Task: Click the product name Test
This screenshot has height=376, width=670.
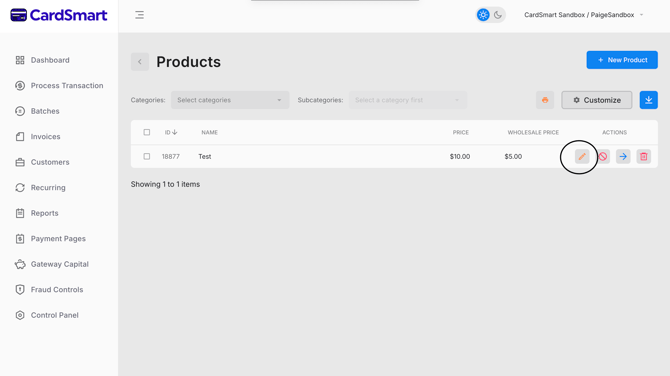Action: pos(205,156)
